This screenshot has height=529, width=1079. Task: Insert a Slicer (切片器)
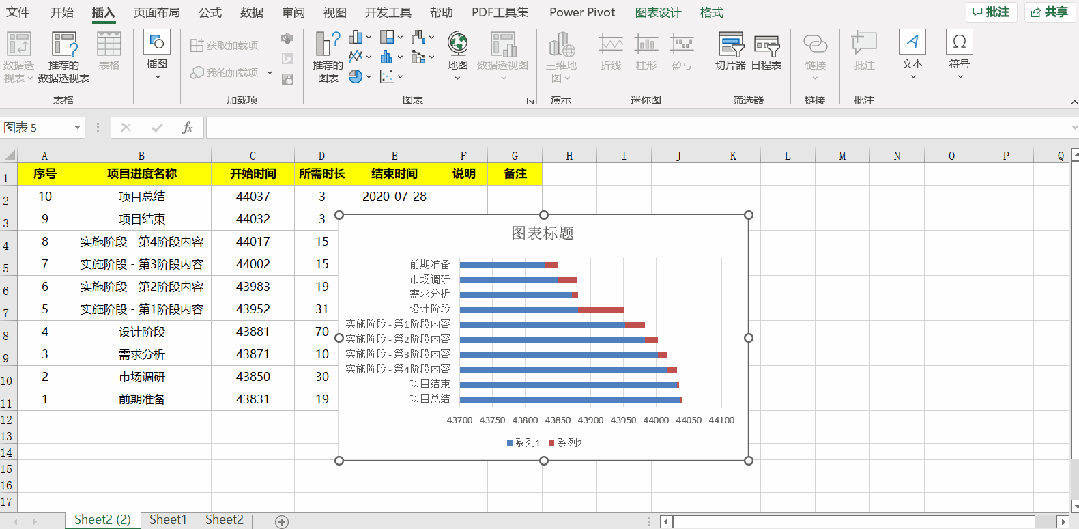tap(731, 52)
